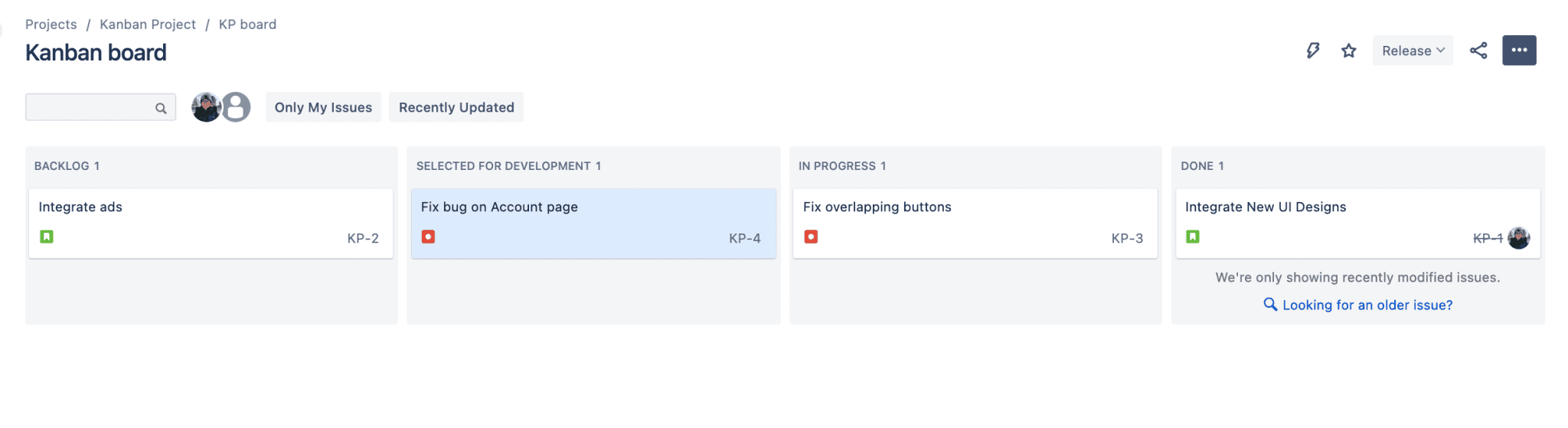Viewport: 1568px width, 428px height.
Task: Click the green story icon on KP-2
Action: pos(47,237)
